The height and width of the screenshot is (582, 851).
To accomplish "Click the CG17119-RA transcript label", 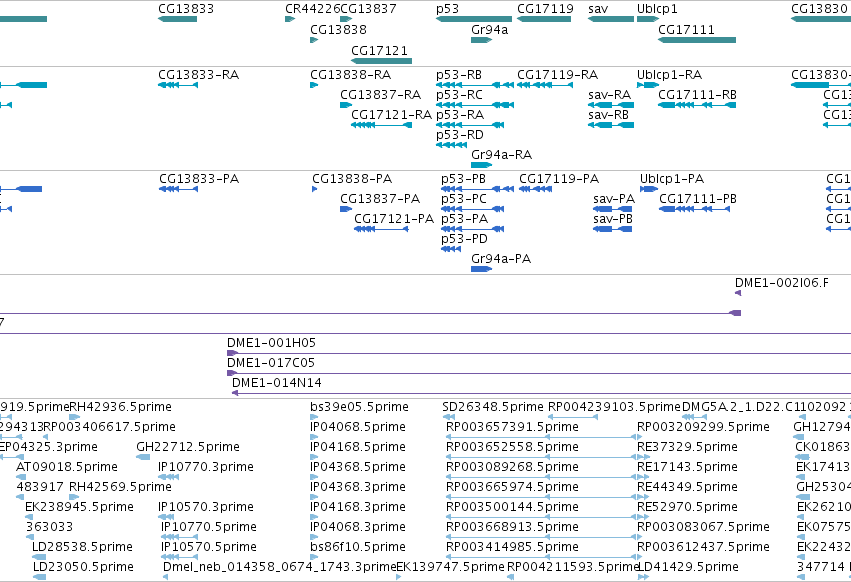I will tap(557, 74).
